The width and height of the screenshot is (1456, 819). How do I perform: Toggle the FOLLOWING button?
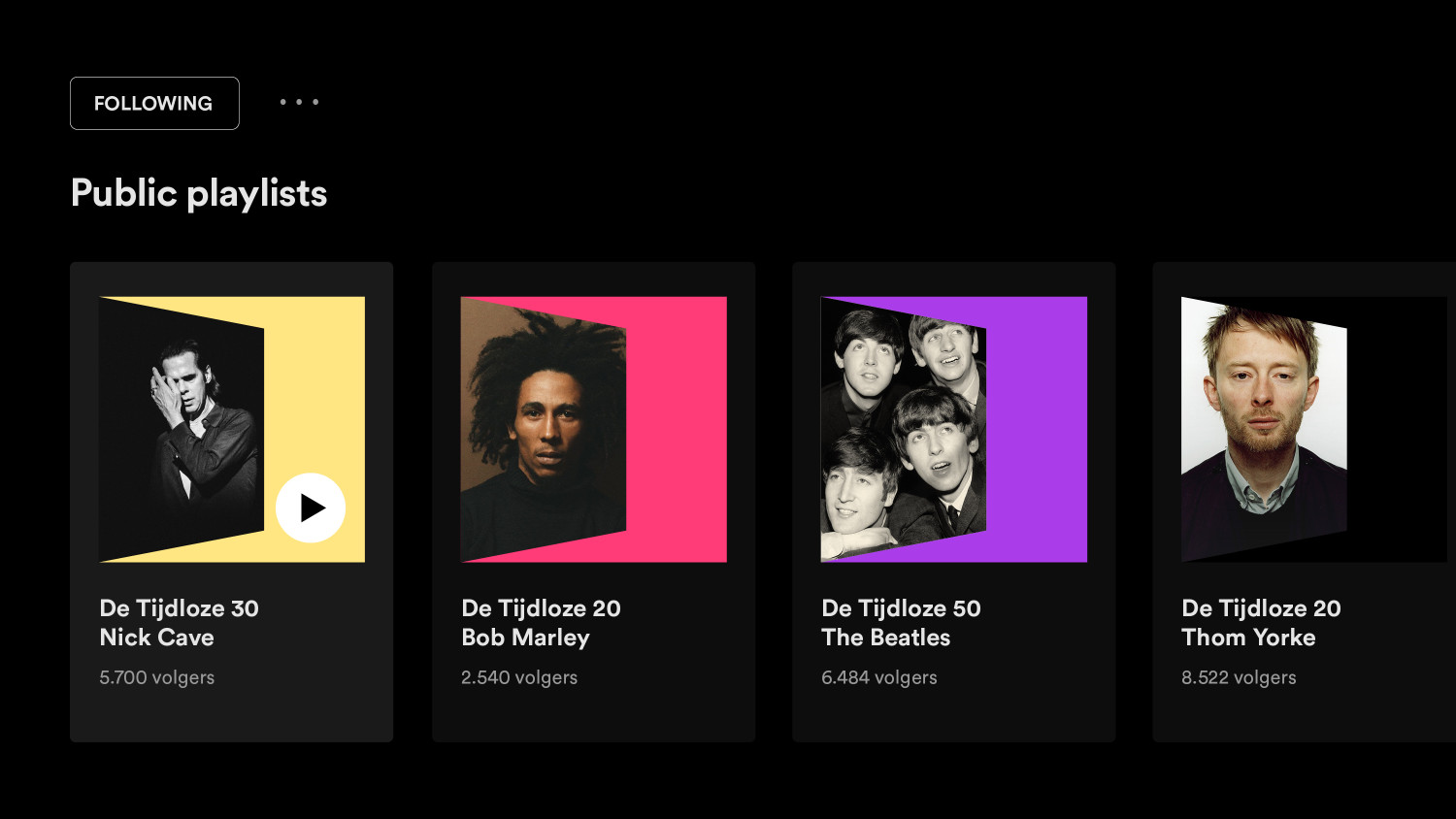(x=154, y=103)
